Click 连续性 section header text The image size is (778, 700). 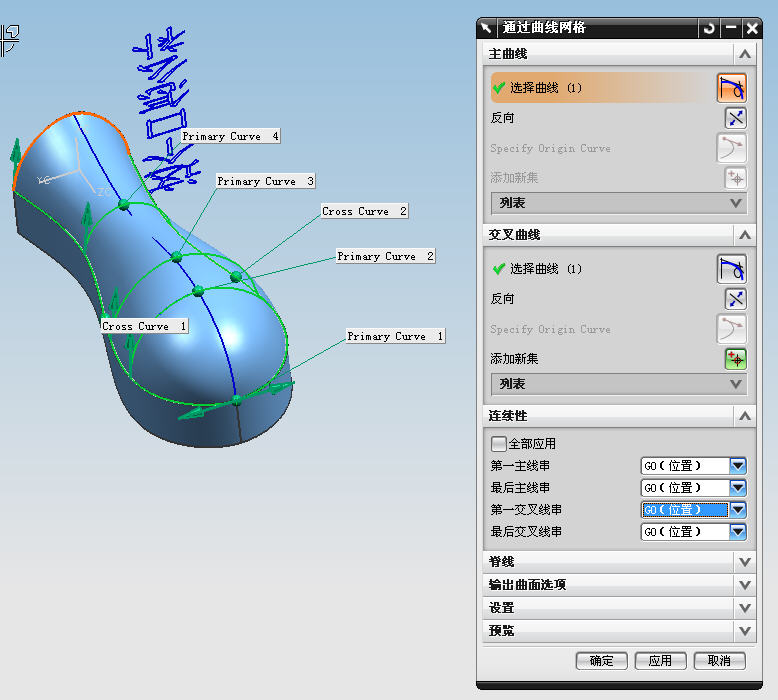coord(508,416)
